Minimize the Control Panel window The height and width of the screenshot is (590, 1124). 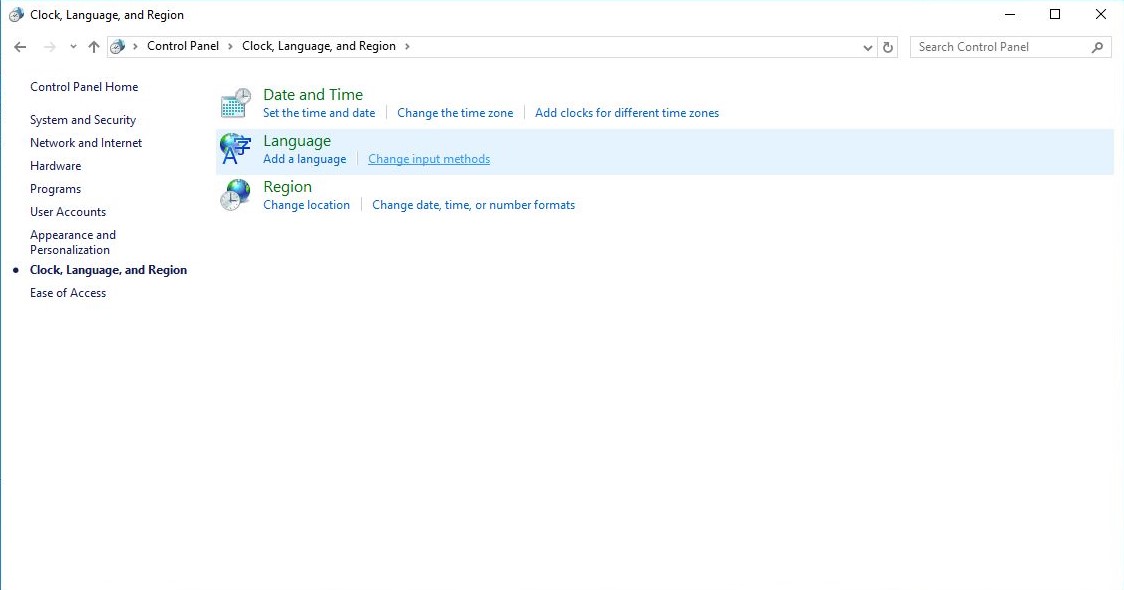tap(1009, 14)
